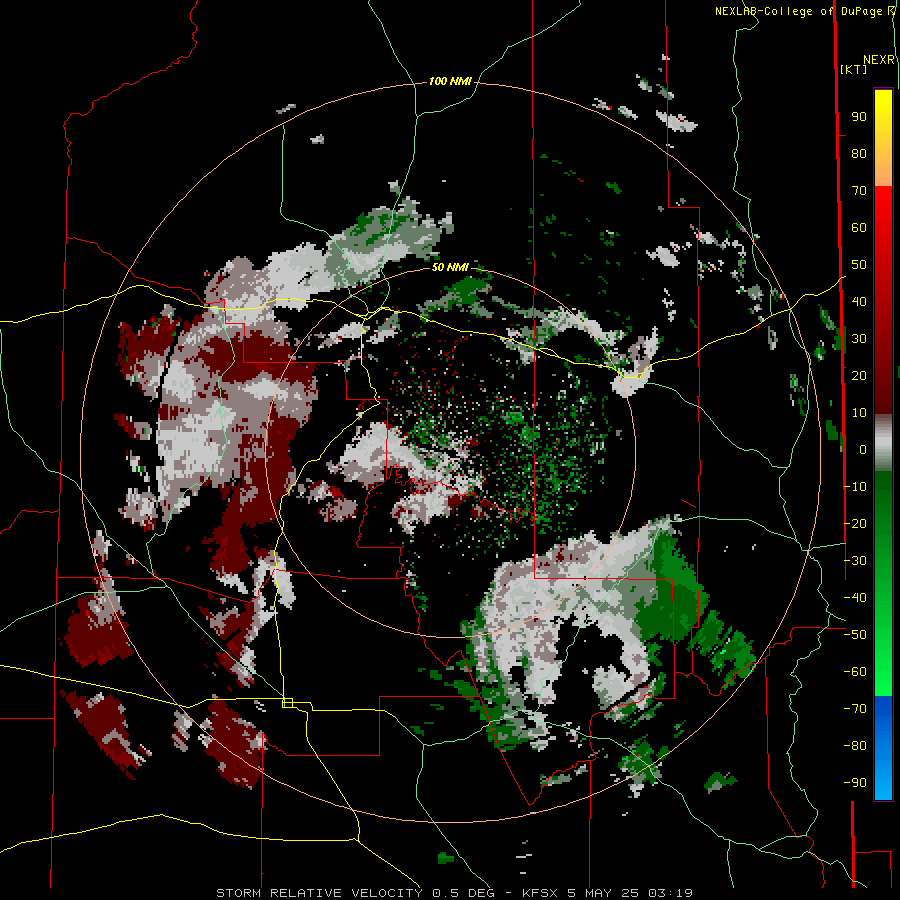Click the 30 value on the velocity scale
Viewport: 900px width, 900px height.
(859, 339)
